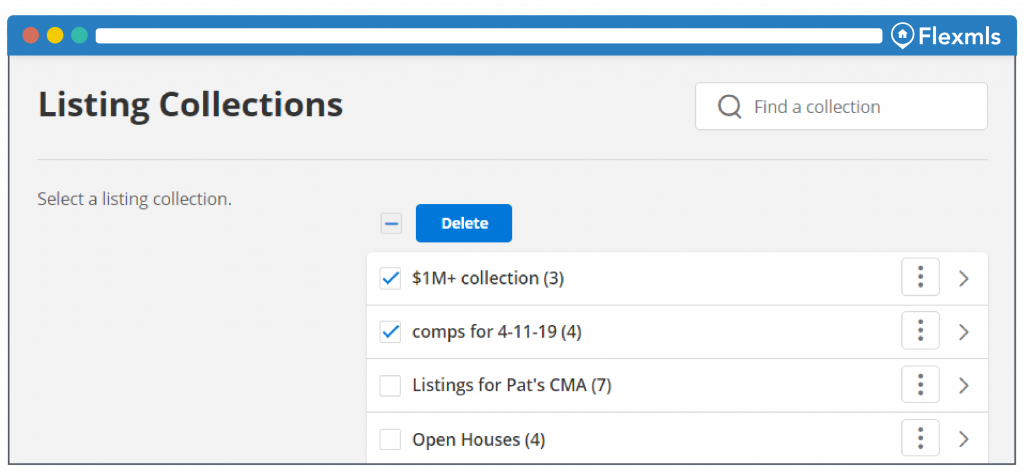Expand $1M+ collection with right chevron
This screenshot has width=1024, height=475.
[x=964, y=278]
